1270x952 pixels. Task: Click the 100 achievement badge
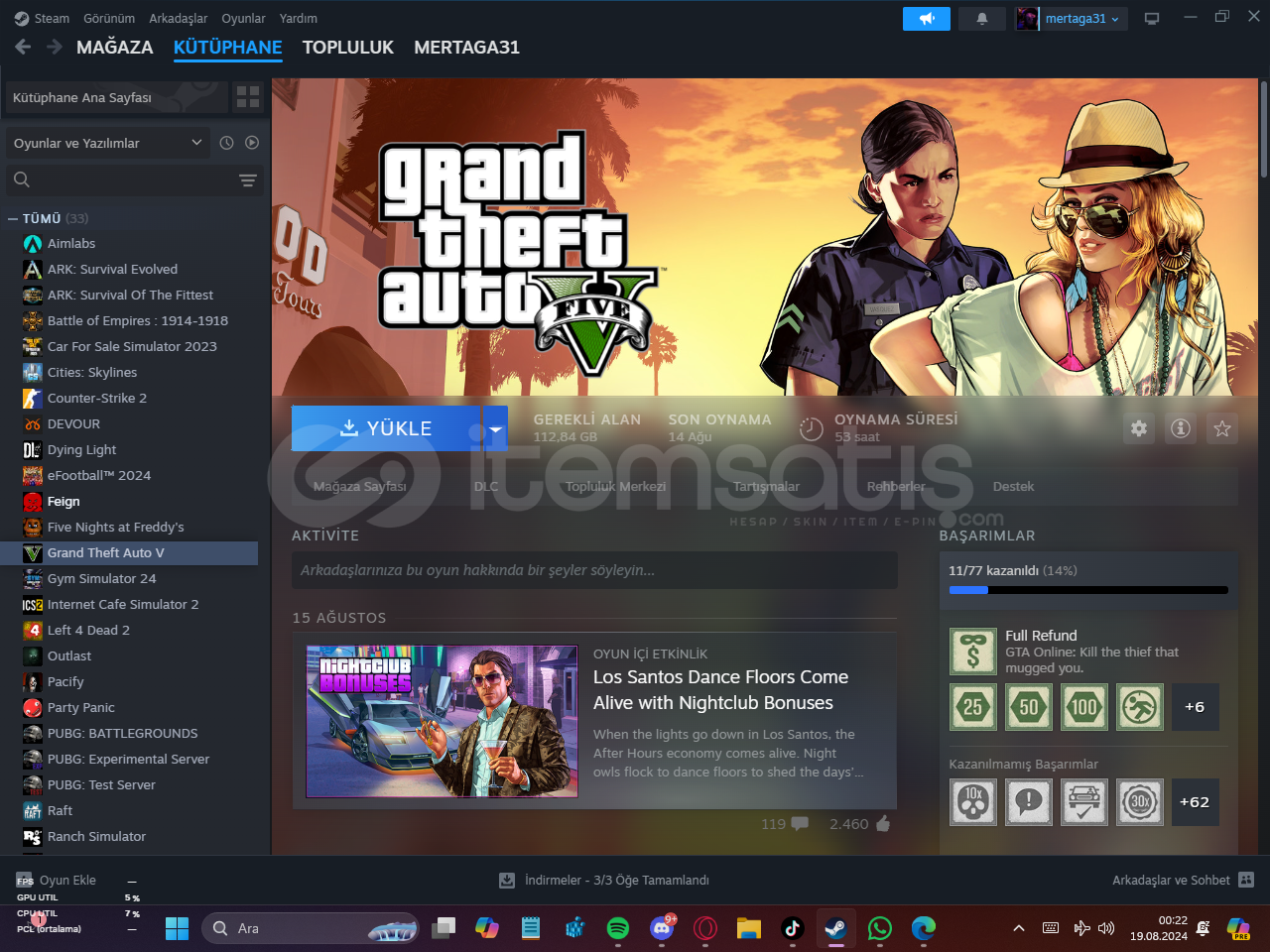[x=1084, y=707]
